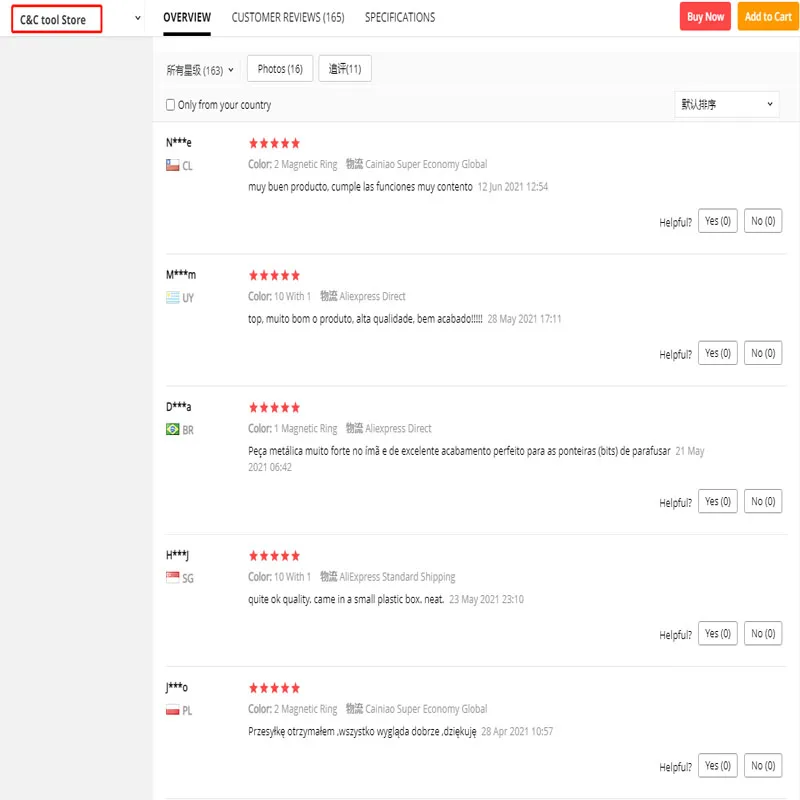
Task: Filter reviews by Photos (16)
Action: pos(280,68)
